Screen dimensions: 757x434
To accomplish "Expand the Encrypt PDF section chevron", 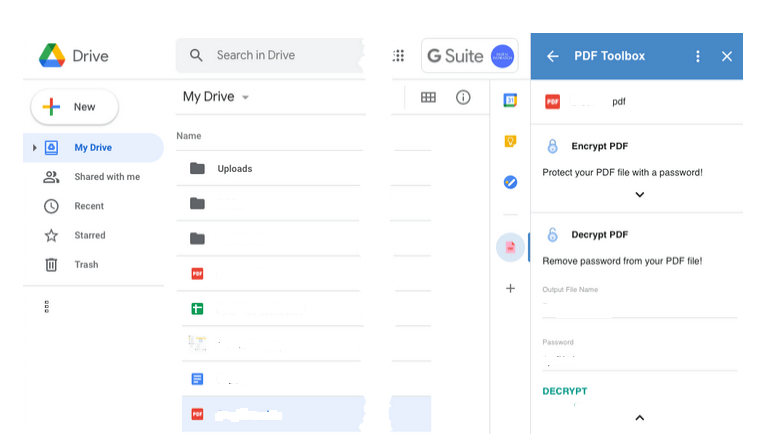I will pos(640,195).
